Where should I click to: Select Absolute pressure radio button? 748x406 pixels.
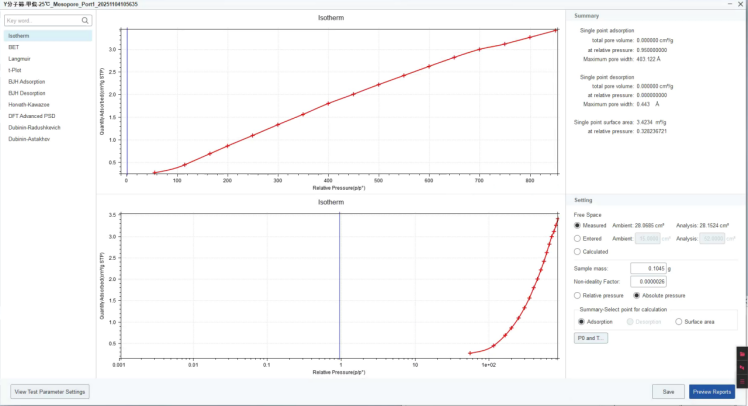pos(637,296)
